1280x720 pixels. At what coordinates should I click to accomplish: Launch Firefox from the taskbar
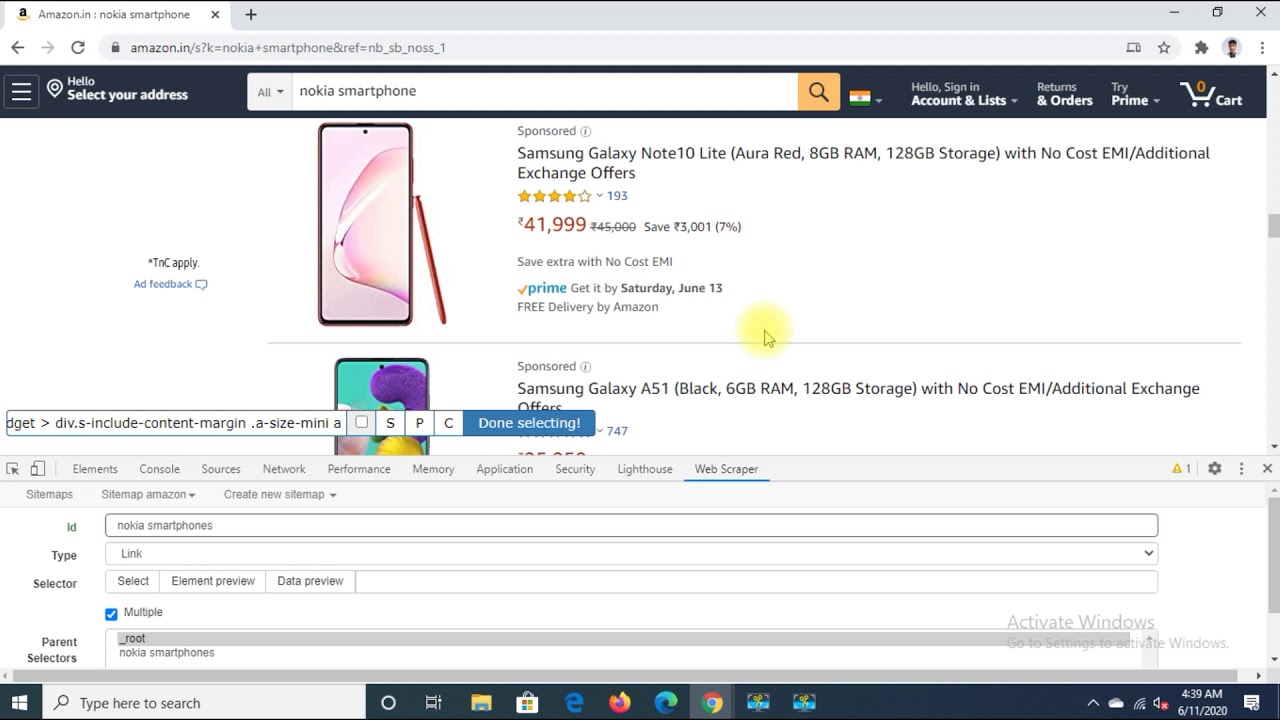[x=620, y=703]
